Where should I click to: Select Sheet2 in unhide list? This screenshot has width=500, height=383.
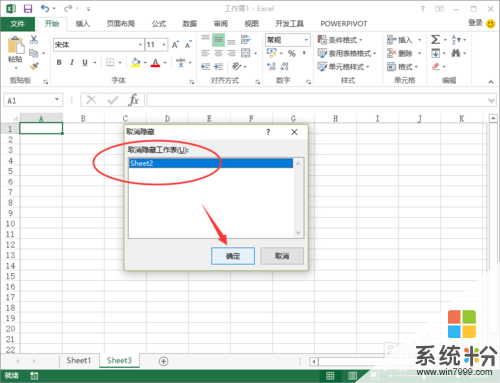click(x=211, y=163)
